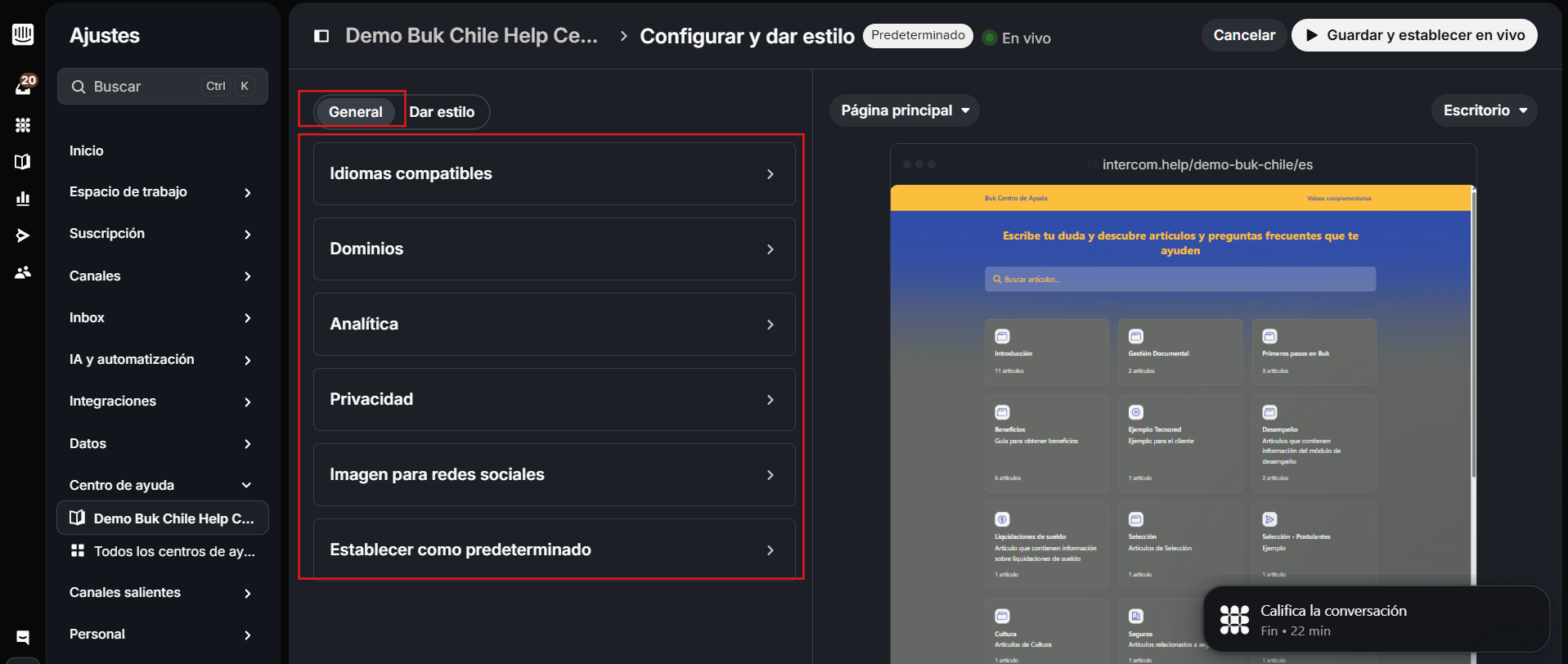Expand the Suscripción section
This screenshot has width=1568, height=664.
(161, 234)
